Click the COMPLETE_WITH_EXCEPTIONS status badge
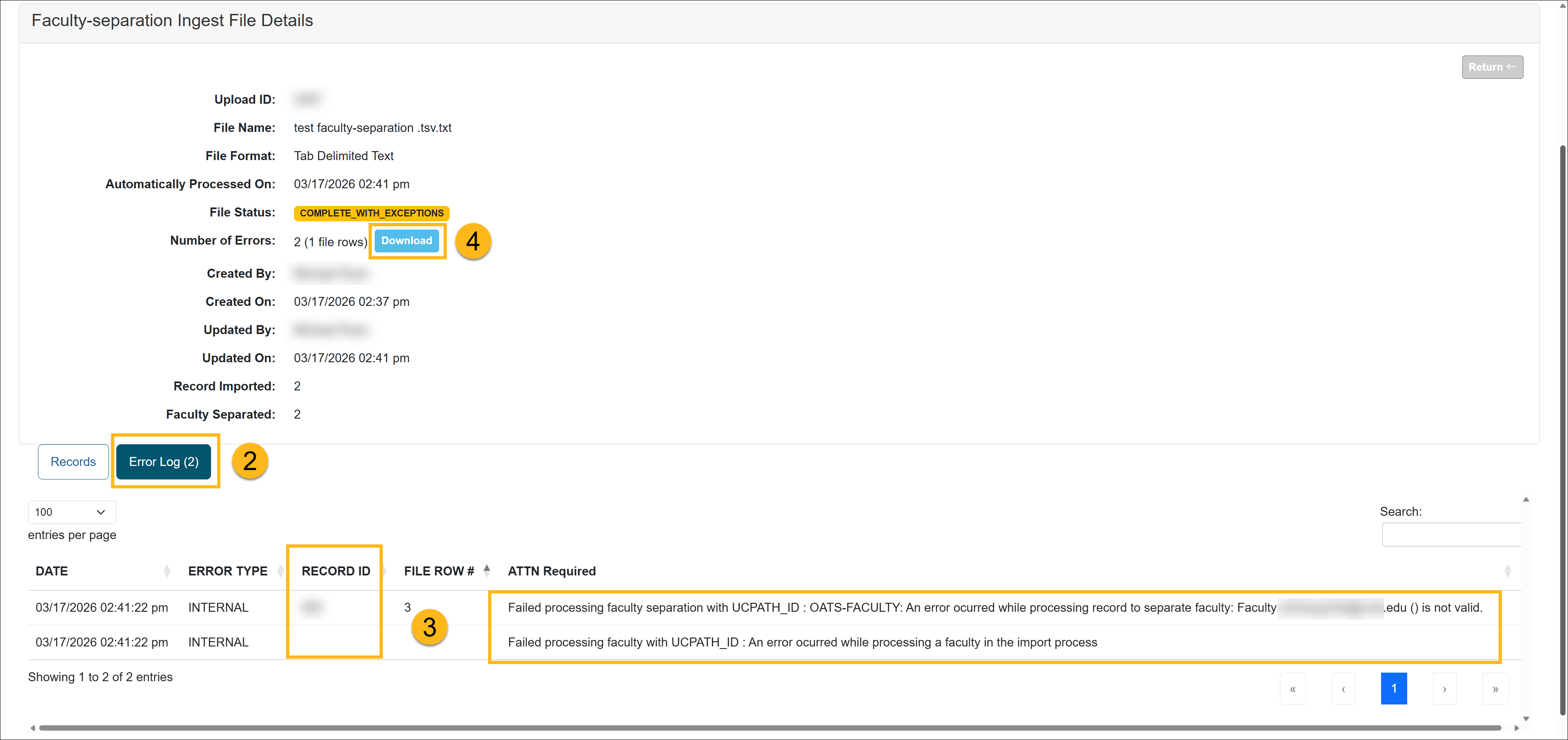Screen dimensions: 1568x740 point(371,213)
